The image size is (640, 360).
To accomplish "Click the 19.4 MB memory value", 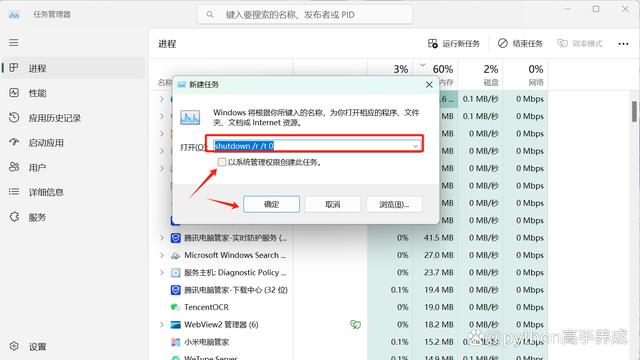I will point(438,290).
